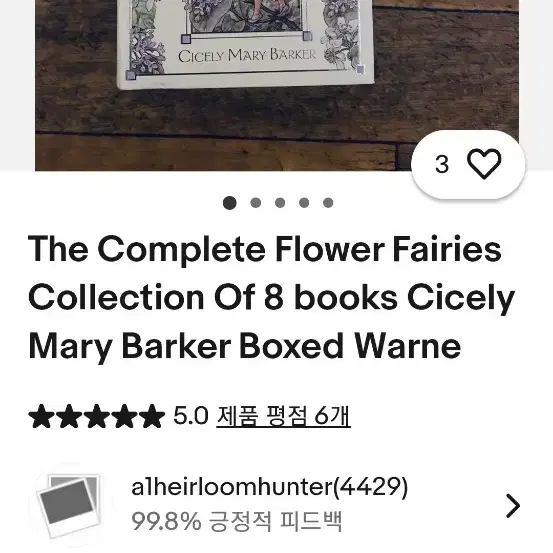Select the first image pagination dot
This screenshot has height=553, width=553.
click(230, 203)
